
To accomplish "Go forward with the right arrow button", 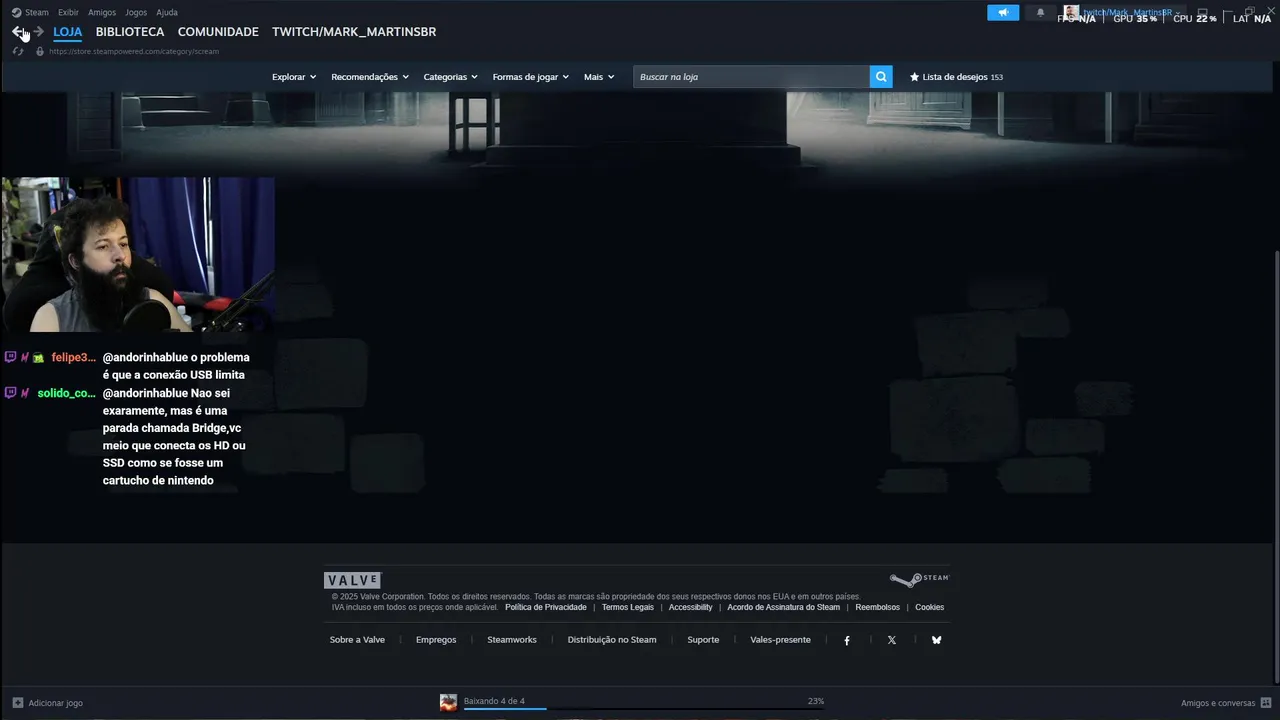I will [x=38, y=32].
